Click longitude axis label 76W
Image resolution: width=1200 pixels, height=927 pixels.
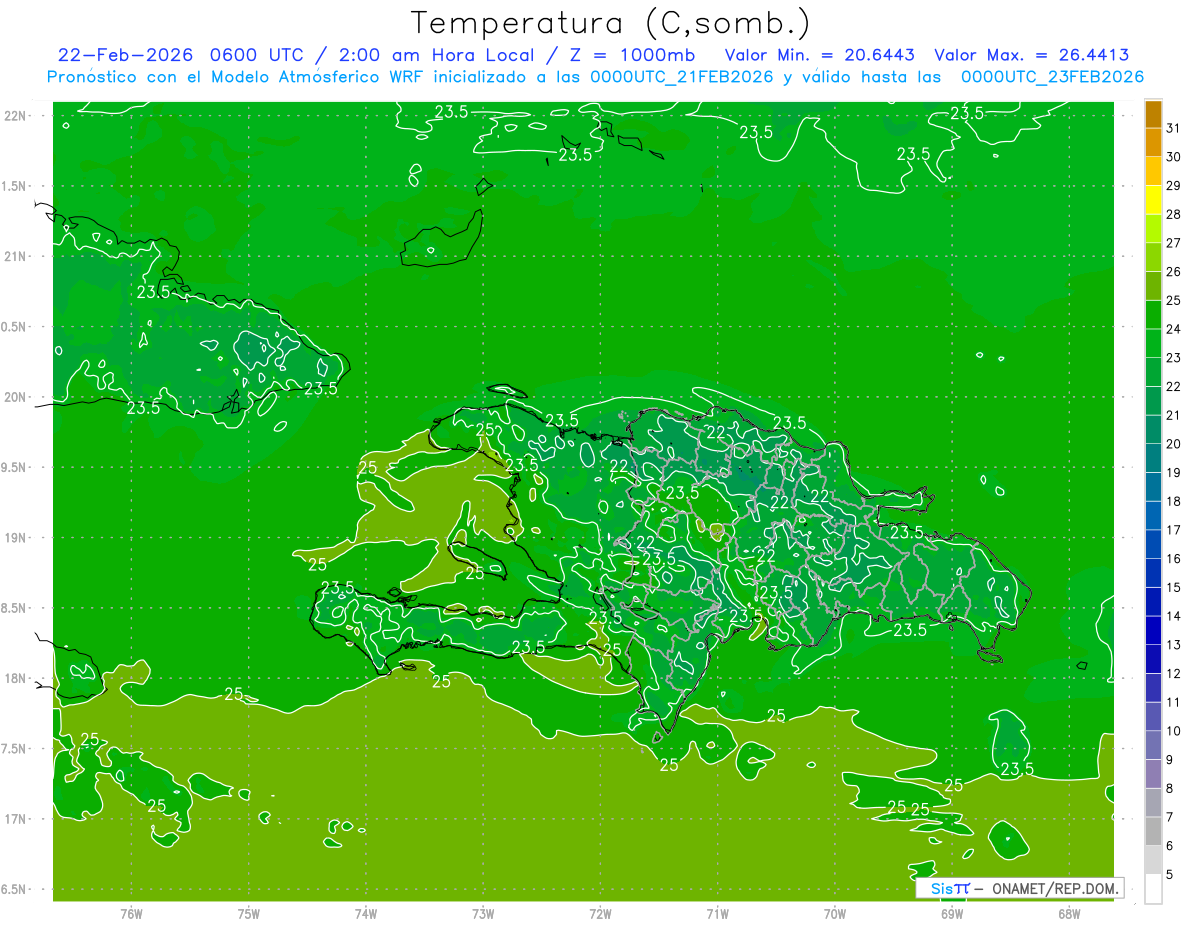pos(131,913)
